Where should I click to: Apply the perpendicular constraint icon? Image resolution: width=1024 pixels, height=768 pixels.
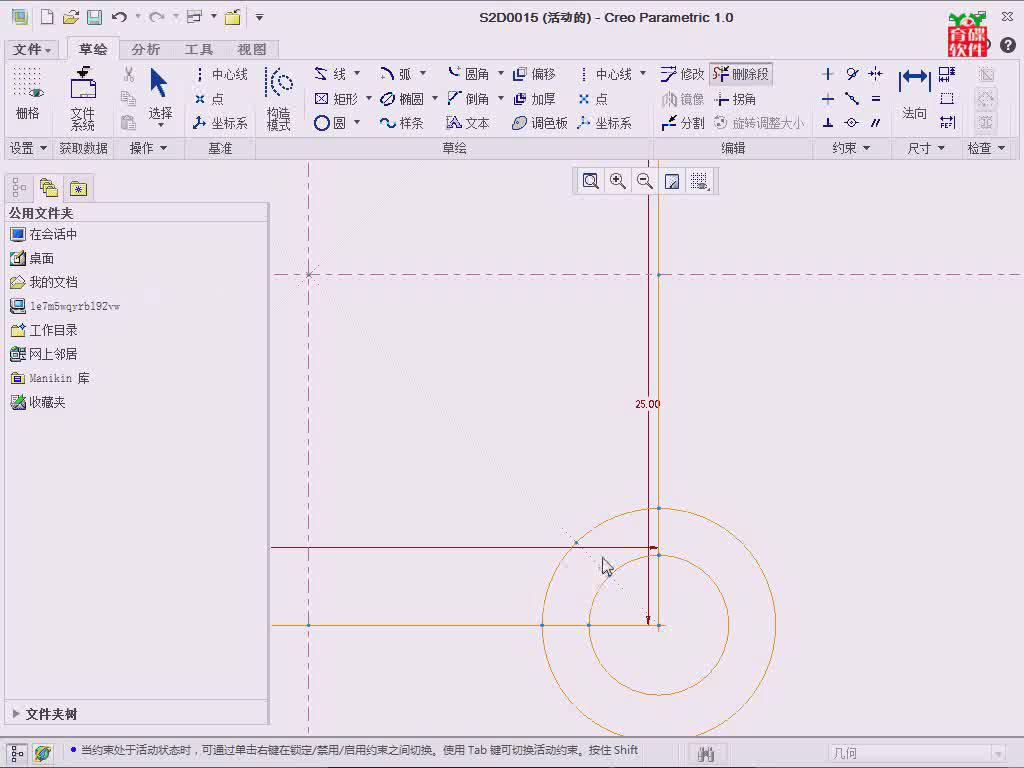pos(827,123)
